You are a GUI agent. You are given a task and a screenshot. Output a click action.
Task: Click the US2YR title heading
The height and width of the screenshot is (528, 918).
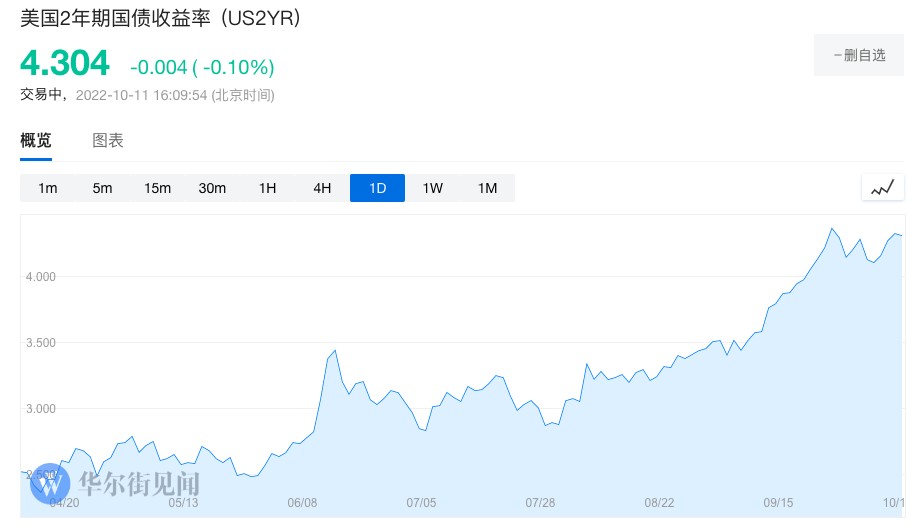(x=160, y=18)
